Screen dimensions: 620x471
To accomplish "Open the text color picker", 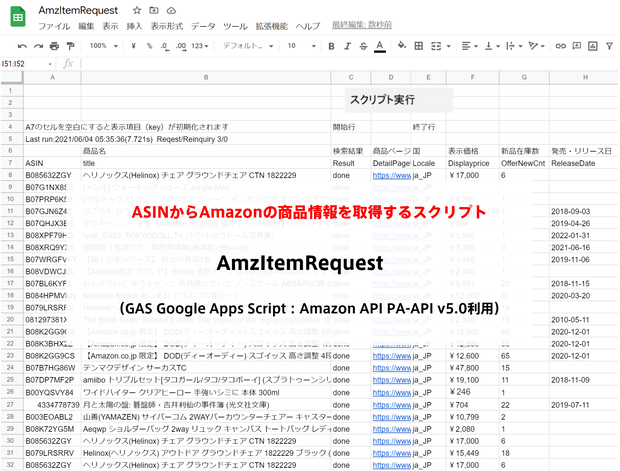I will click(x=380, y=46).
